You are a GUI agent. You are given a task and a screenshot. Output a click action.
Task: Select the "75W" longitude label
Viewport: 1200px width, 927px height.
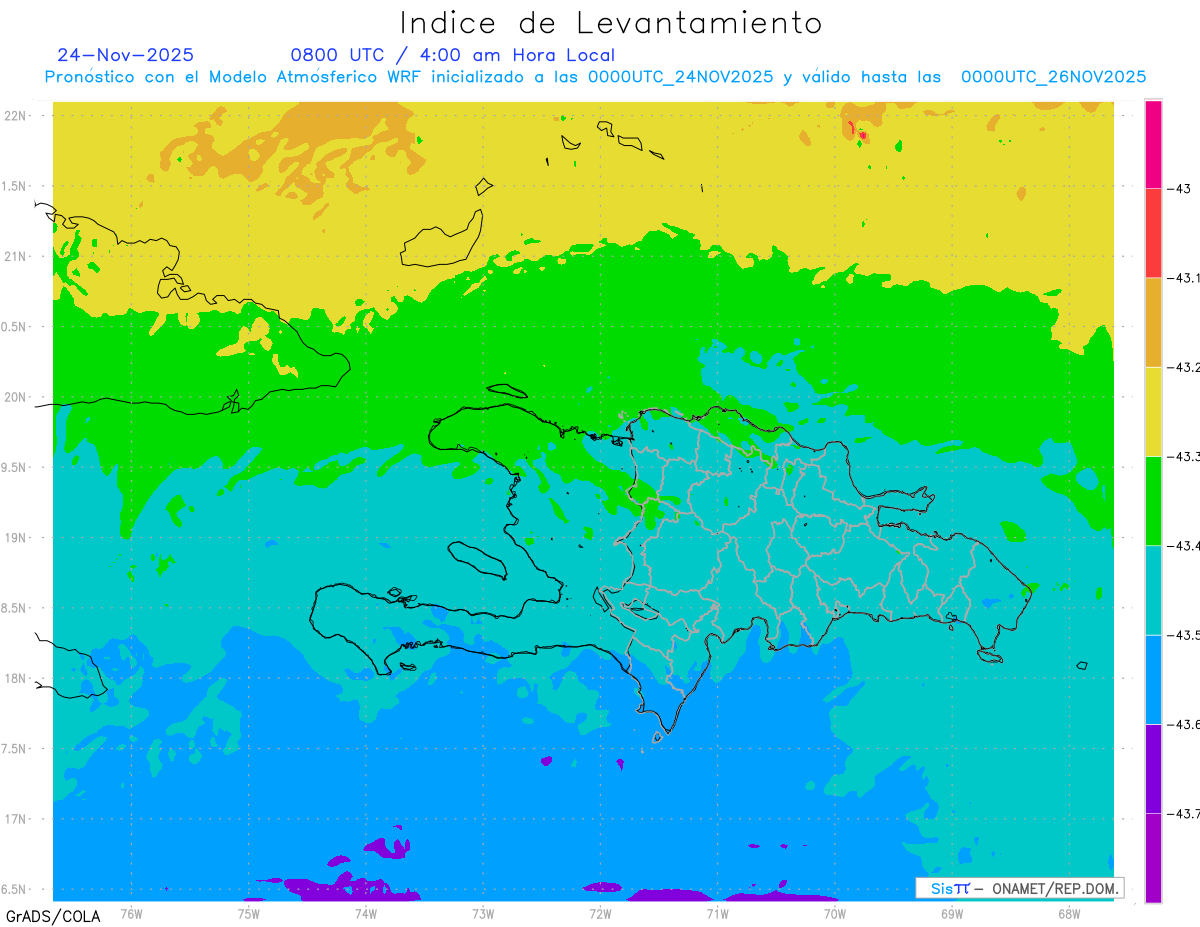pyautogui.click(x=248, y=912)
